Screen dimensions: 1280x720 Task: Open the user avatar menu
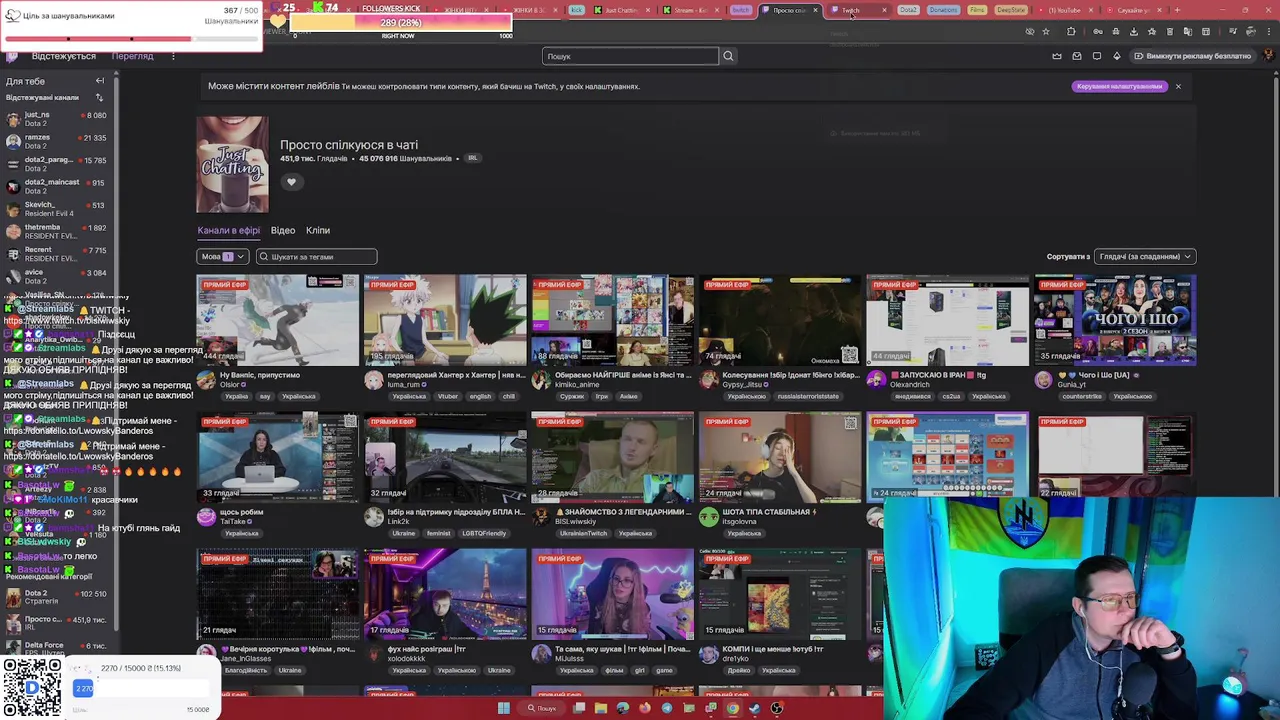(x=1269, y=56)
